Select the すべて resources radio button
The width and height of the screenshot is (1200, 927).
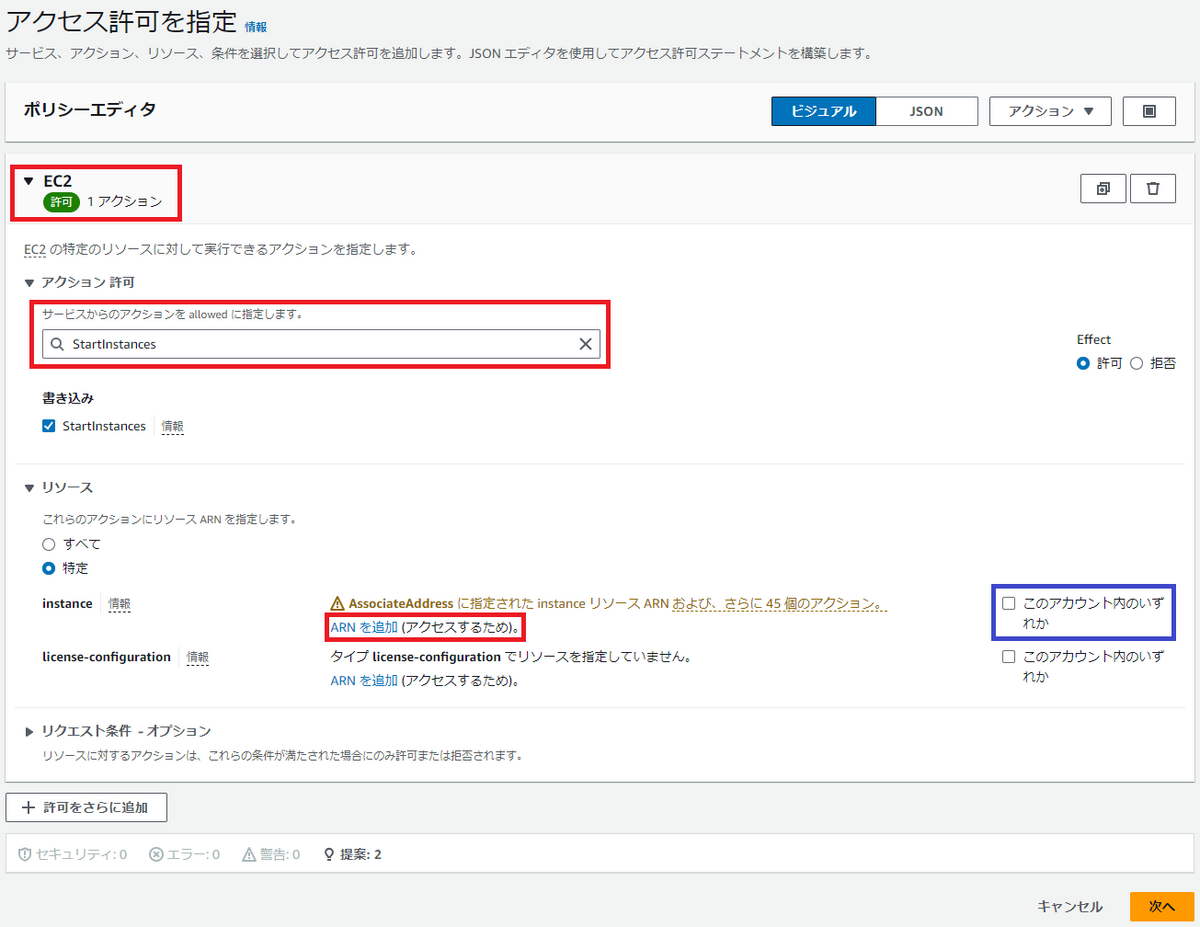coord(48,544)
